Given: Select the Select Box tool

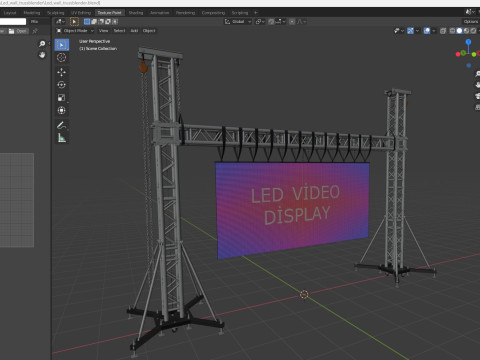Looking at the screenshot, I should point(62,45).
